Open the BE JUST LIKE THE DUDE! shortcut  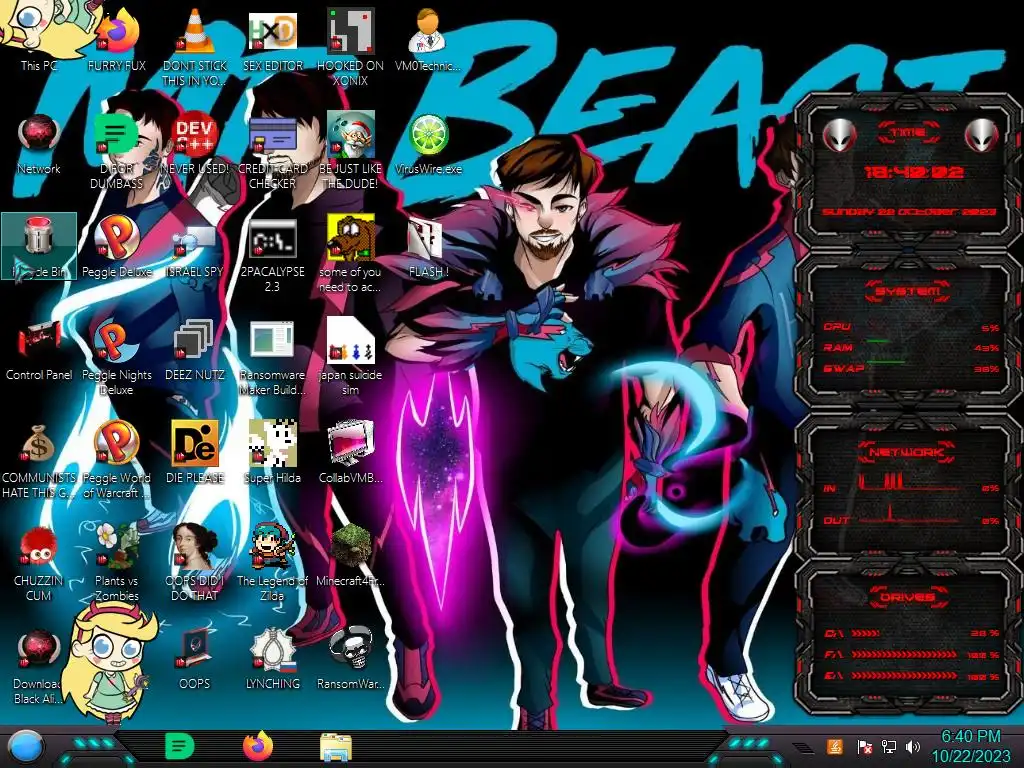(351, 152)
